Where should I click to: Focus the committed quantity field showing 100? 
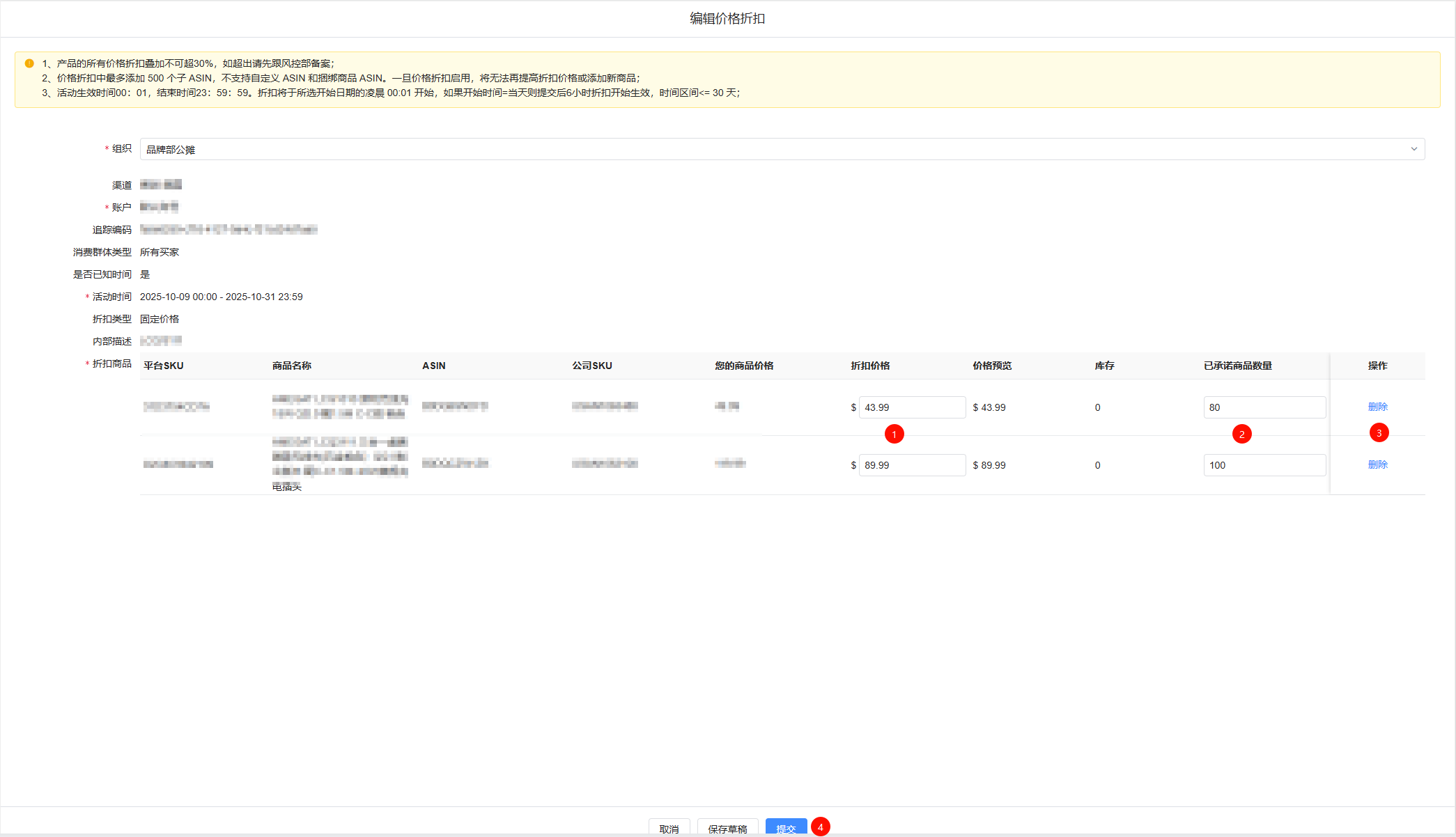pos(1264,465)
